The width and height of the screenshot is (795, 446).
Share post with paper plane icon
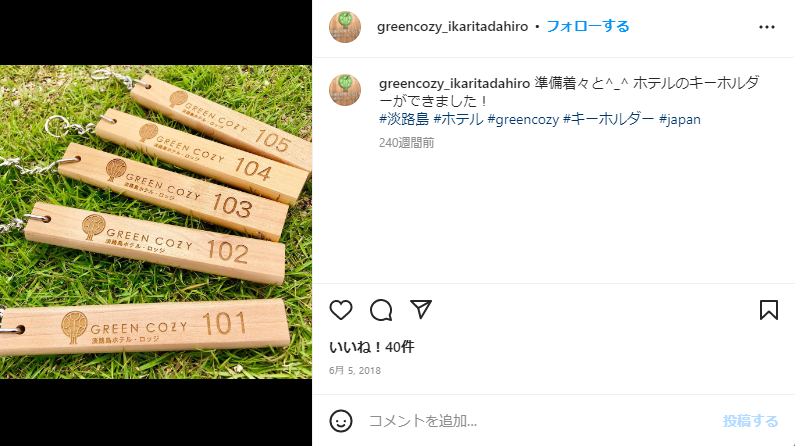point(421,309)
